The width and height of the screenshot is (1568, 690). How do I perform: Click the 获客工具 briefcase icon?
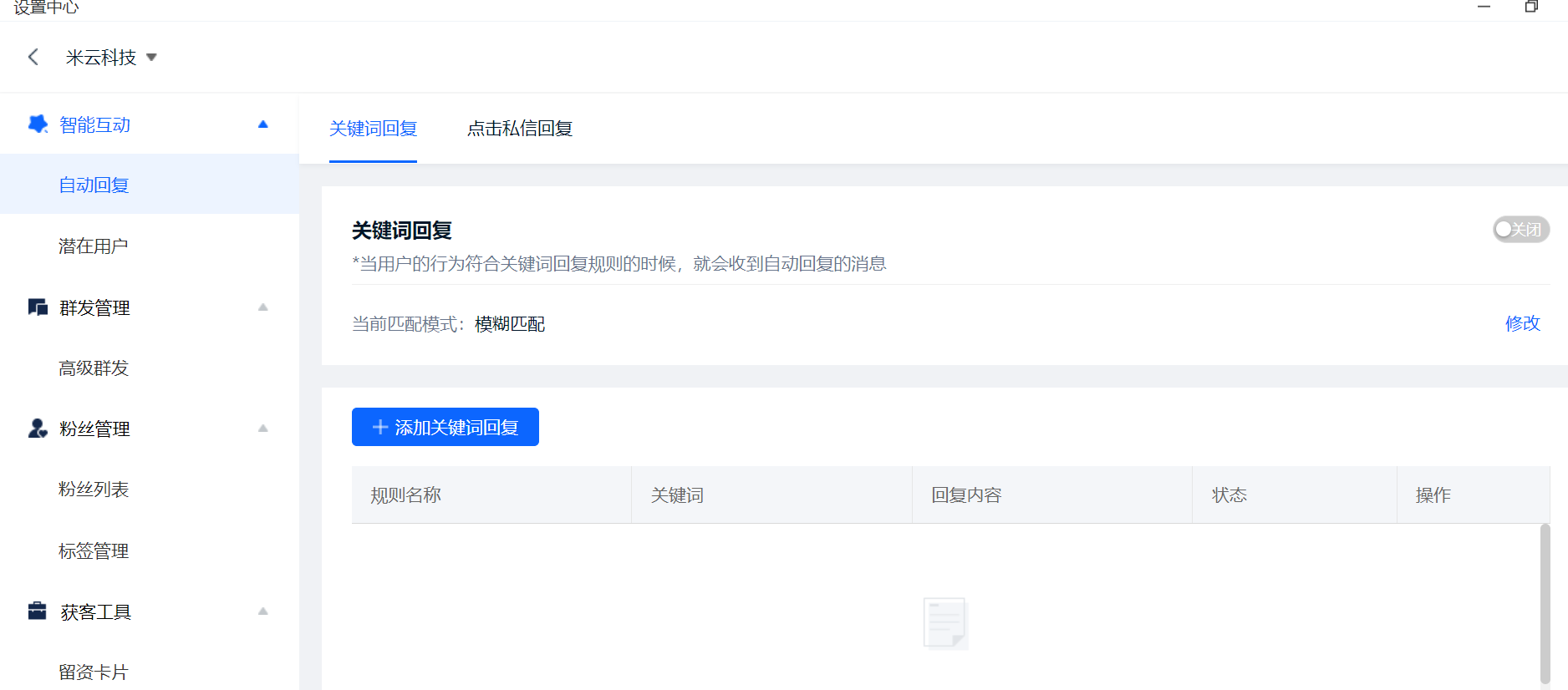38,611
